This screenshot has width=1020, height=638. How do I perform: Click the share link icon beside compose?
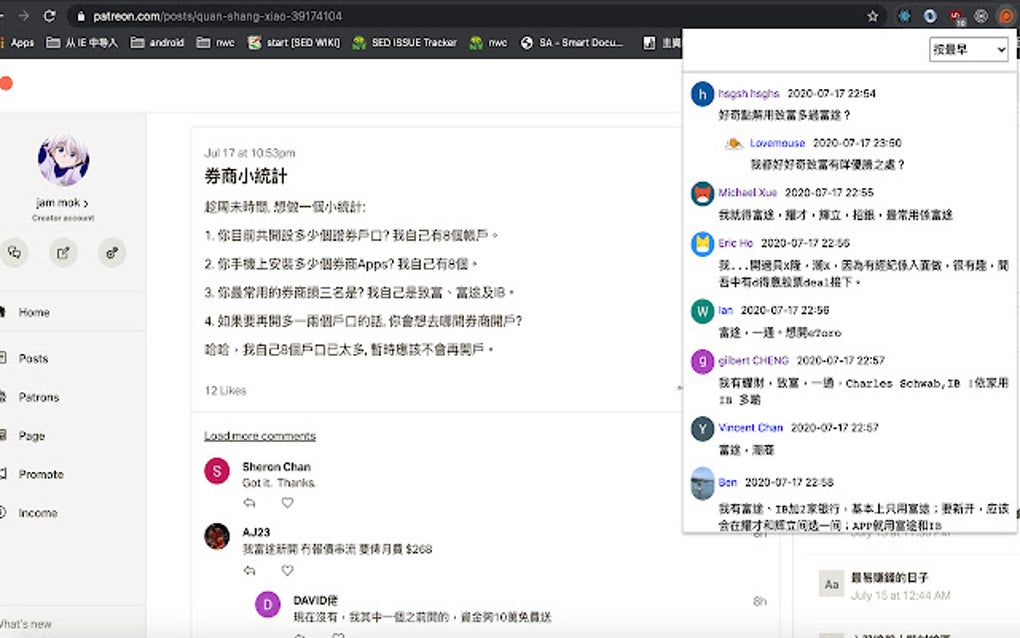pyautogui.click(x=110, y=253)
